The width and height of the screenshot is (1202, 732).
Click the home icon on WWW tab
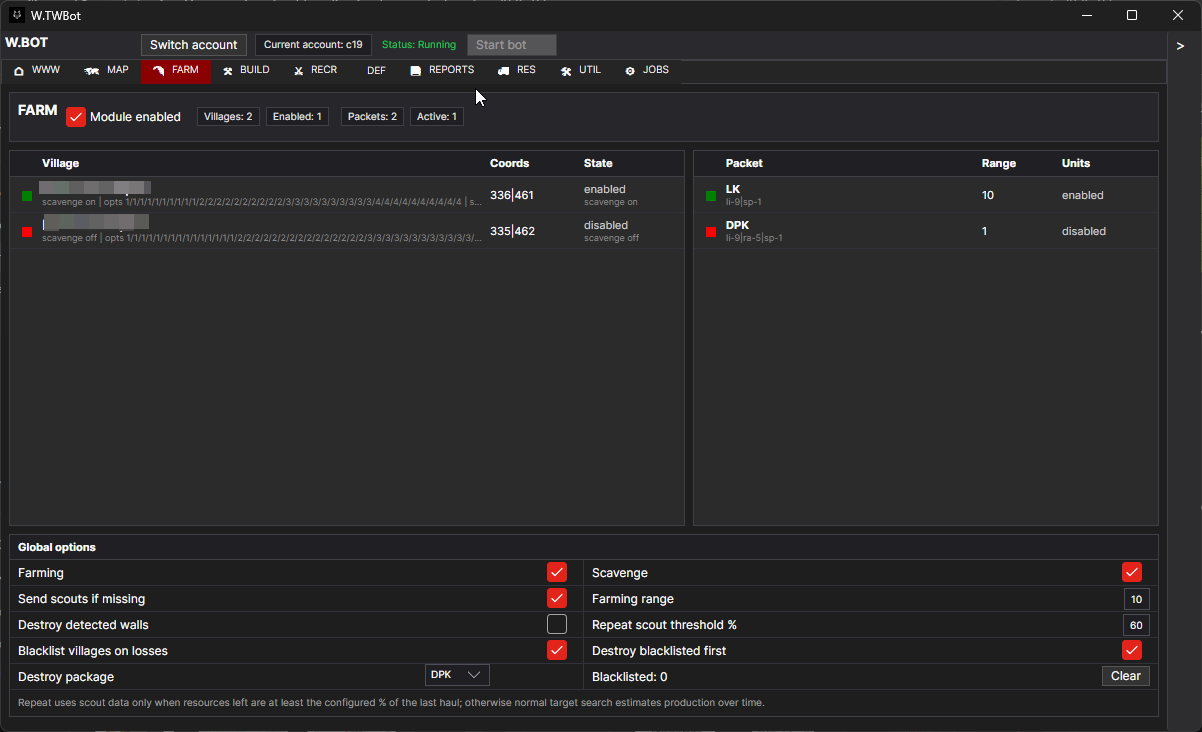click(19, 71)
